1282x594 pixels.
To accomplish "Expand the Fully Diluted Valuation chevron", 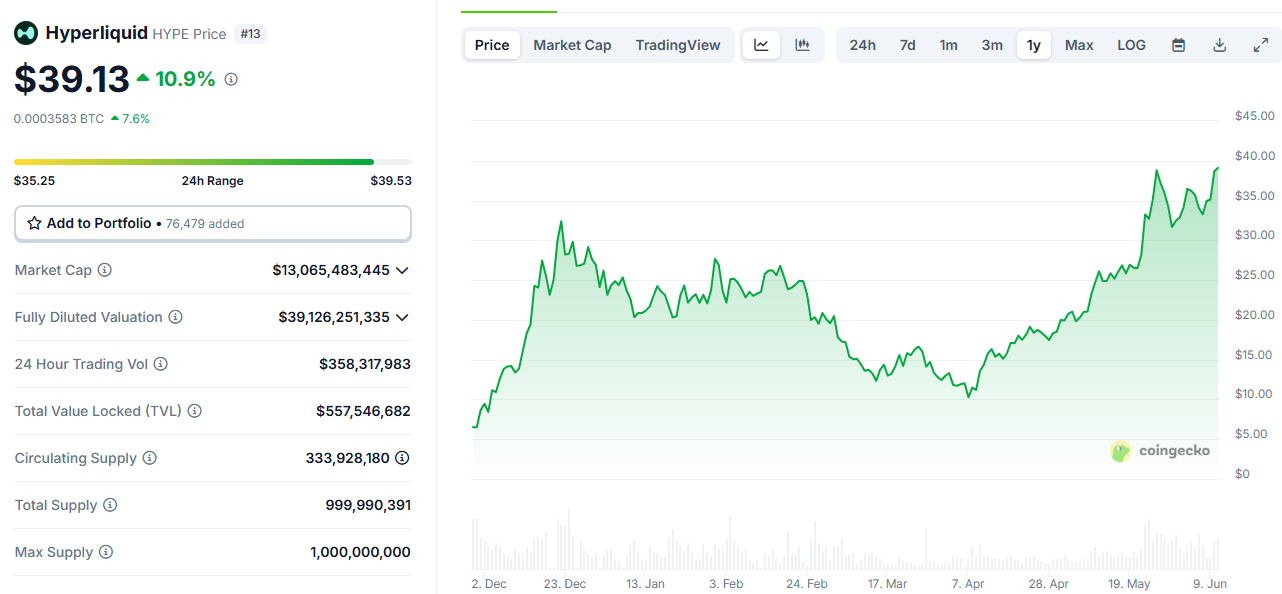I will [x=402, y=317].
